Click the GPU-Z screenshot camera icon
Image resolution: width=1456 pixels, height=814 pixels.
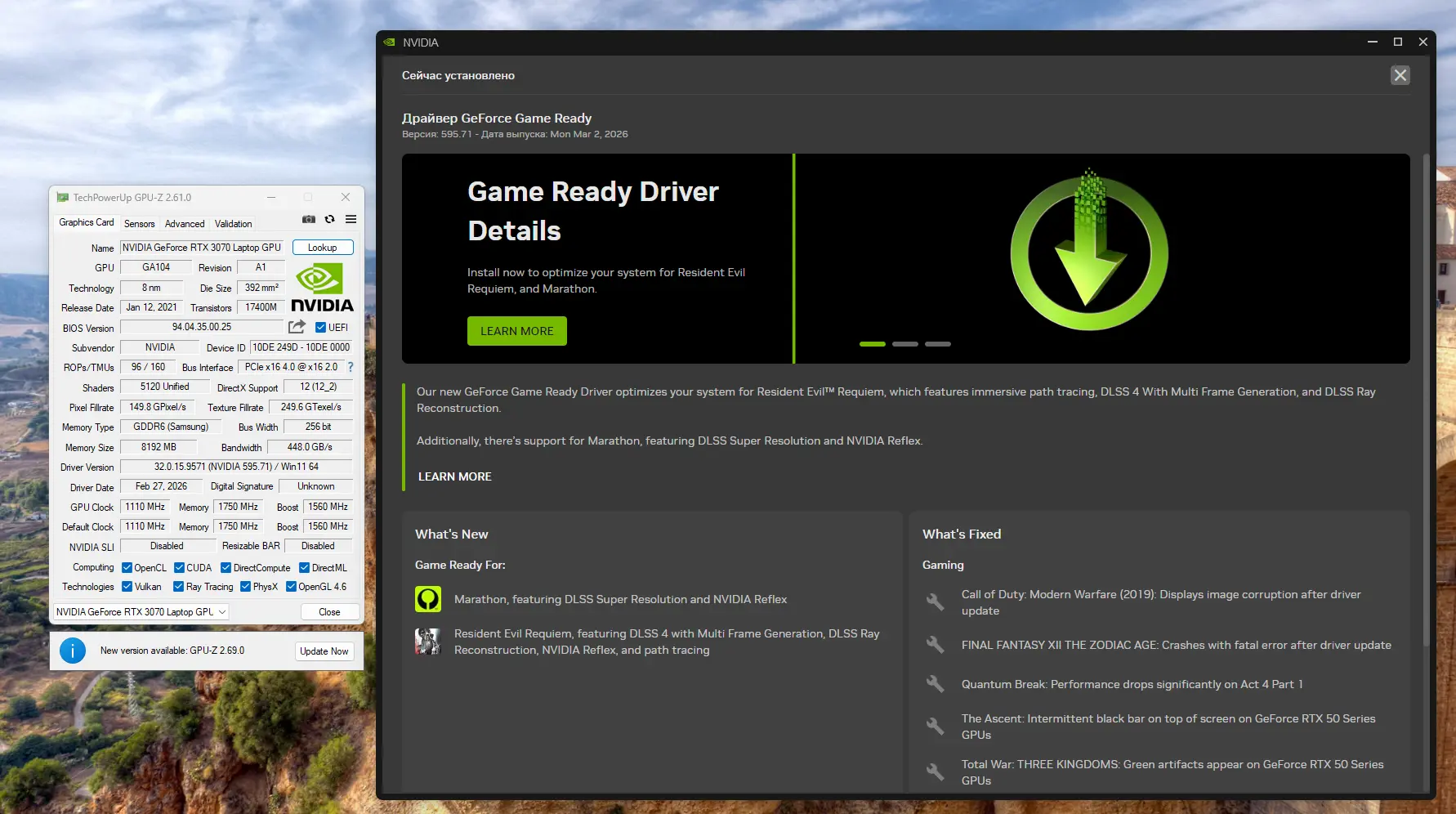(309, 219)
